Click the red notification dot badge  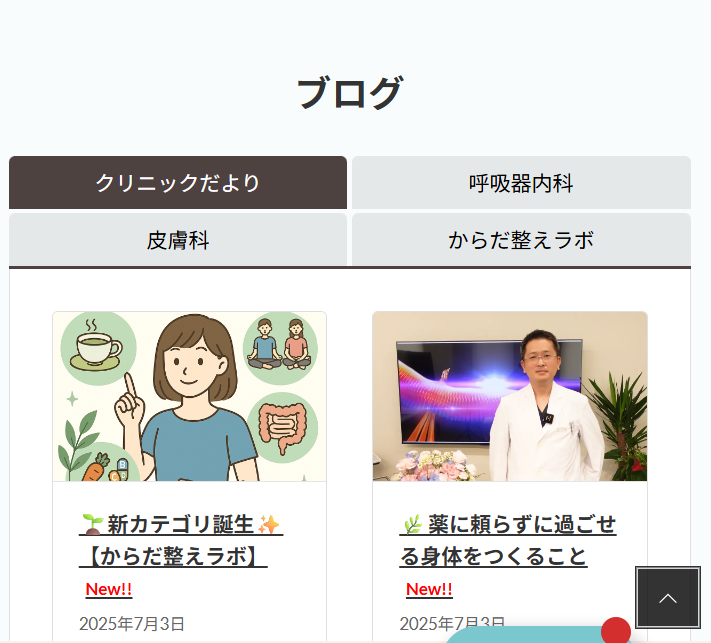[615, 630]
